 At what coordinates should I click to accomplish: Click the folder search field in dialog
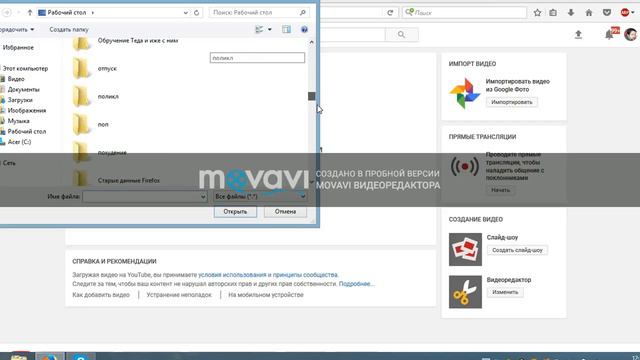[259, 13]
